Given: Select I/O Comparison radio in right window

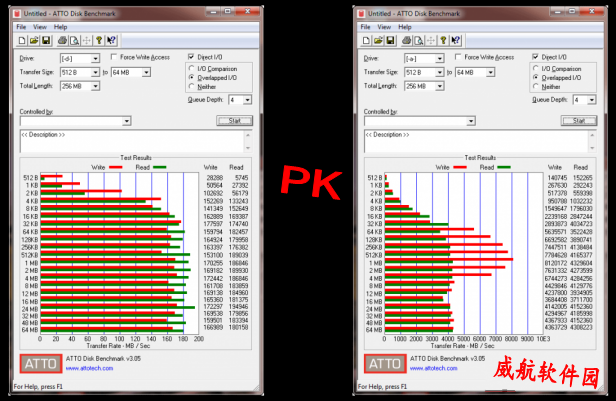Looking at the screenshot, I should tap(536, 68).
